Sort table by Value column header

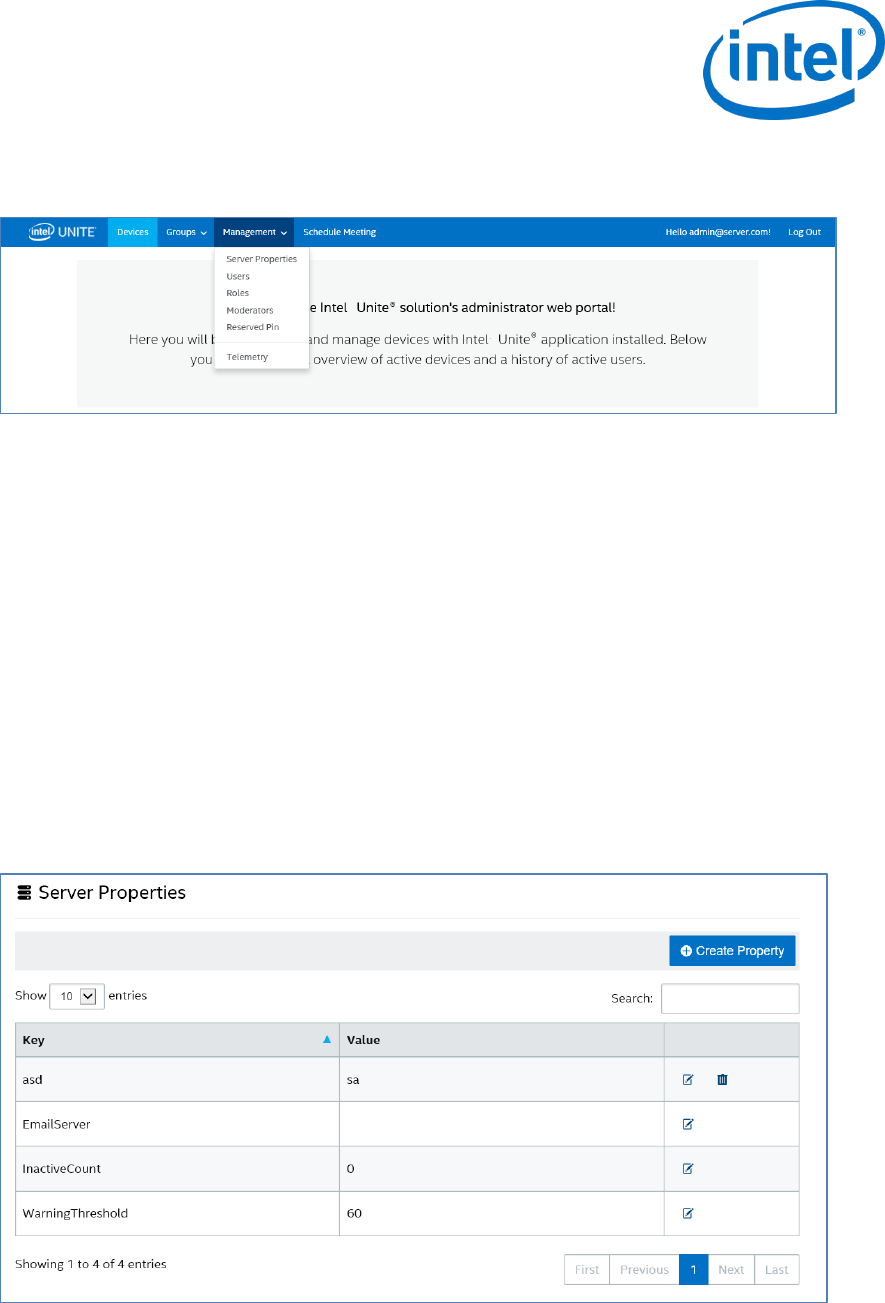tap(502, 1040)
